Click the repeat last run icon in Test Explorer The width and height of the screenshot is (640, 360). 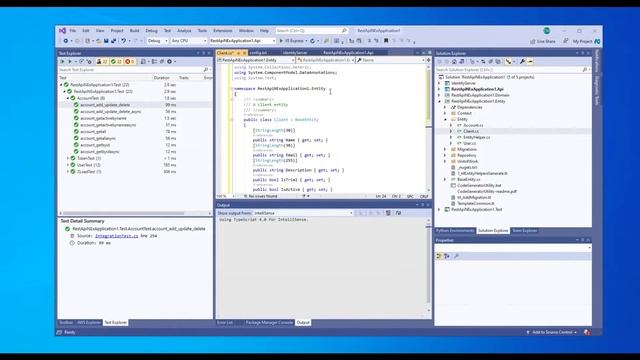pyautogui.click(x=81, y=62)
